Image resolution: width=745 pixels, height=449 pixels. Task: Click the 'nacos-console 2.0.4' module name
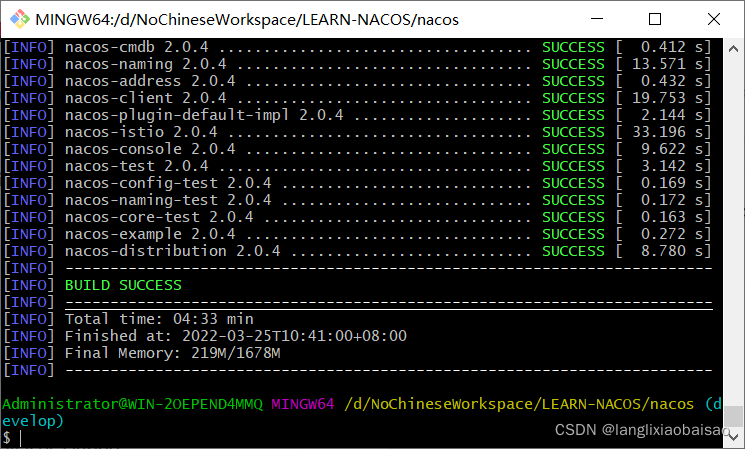[x=150, y=149]
